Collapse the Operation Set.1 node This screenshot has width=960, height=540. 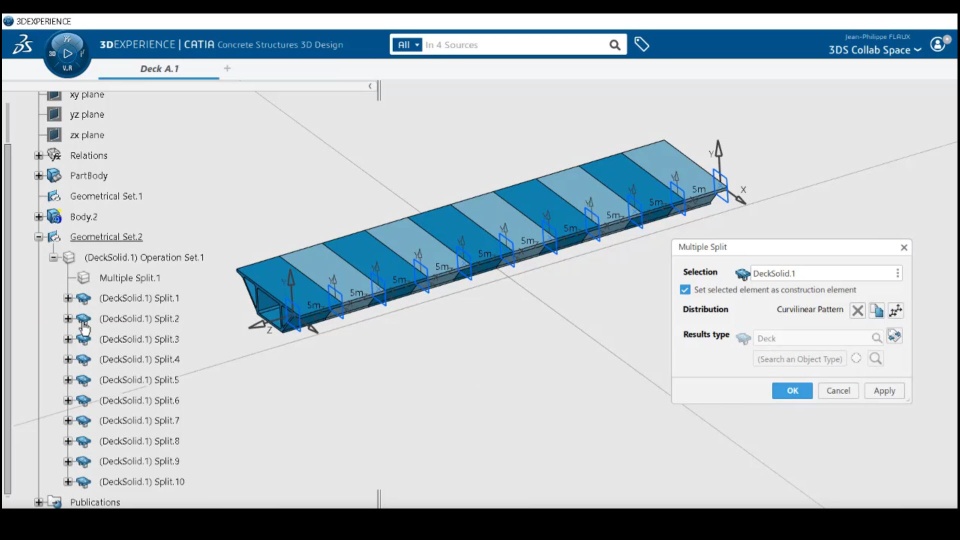tap(54, 257)
